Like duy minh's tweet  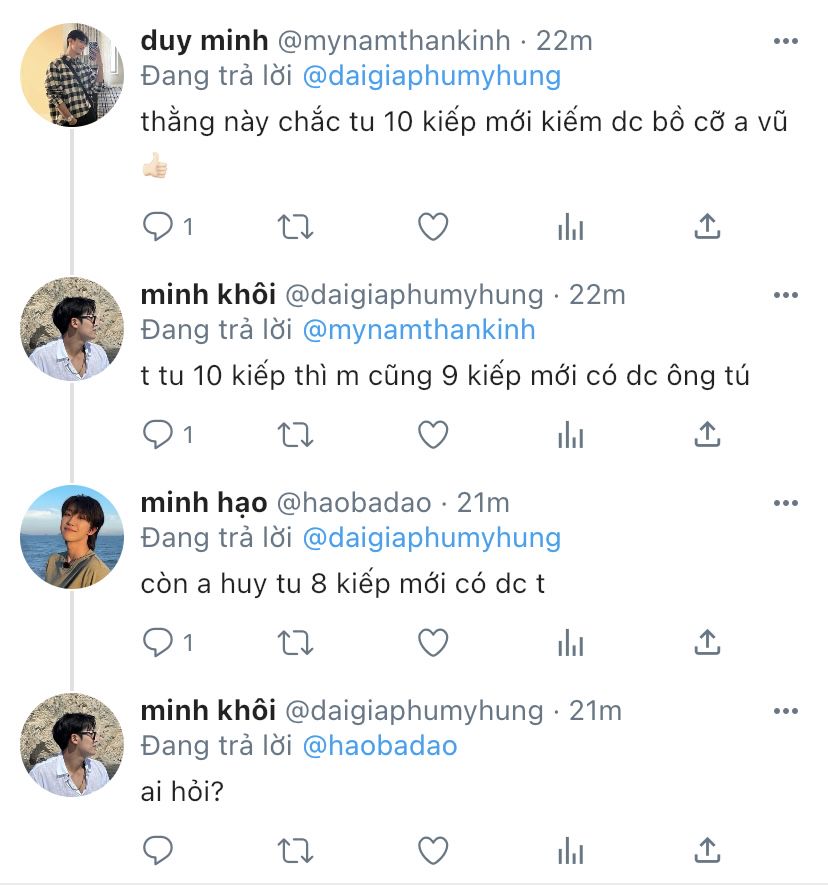(432, 227)
